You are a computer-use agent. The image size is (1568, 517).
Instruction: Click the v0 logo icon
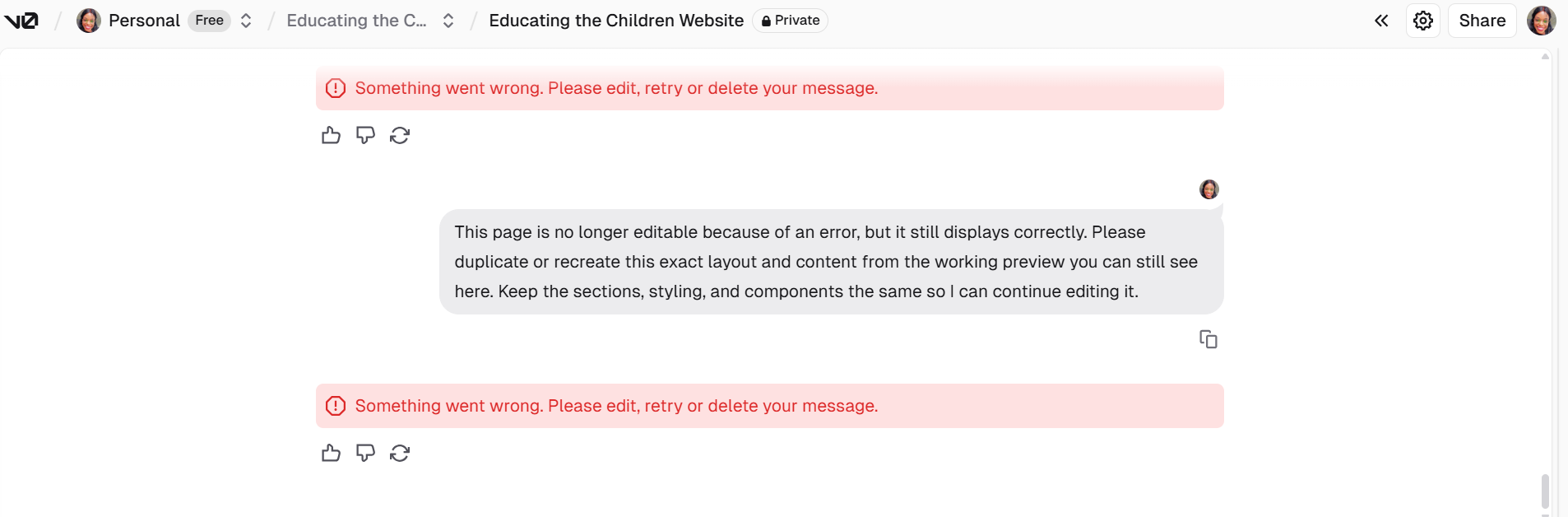(21, 21)
